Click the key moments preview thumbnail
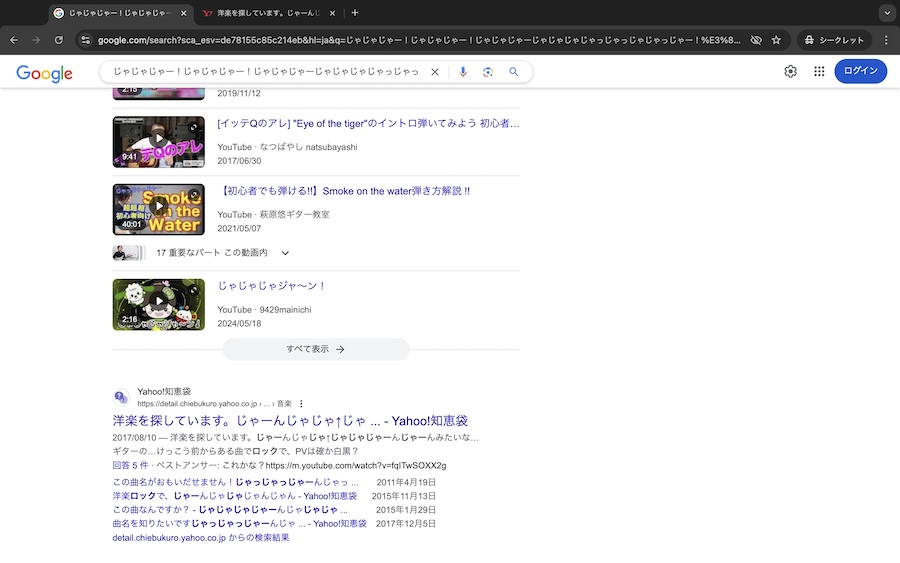 pyautogui.click(x=129, y=253)
